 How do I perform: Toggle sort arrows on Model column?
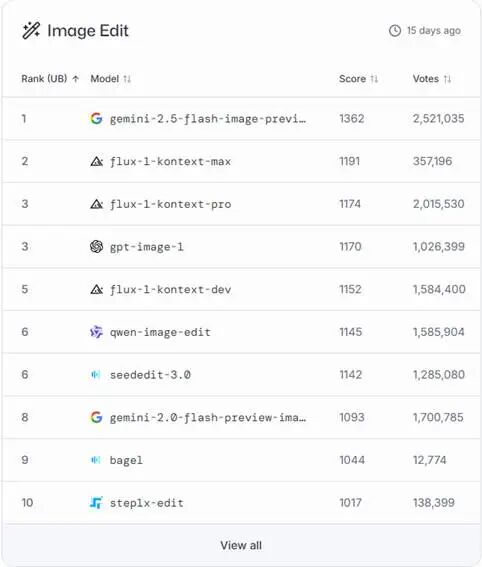127,79
